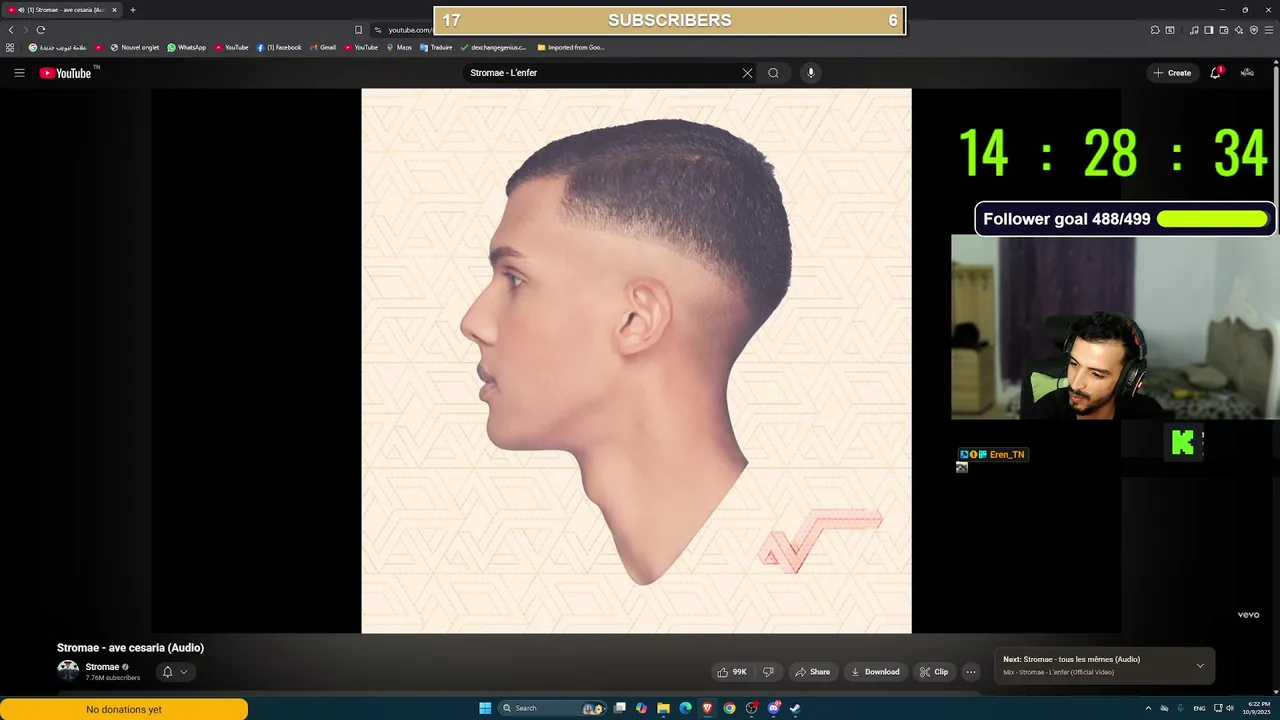The height and width of the screenshot is (720, 1280).
Task: Open File Explorer from the taskbar
Action: [663, 708]
